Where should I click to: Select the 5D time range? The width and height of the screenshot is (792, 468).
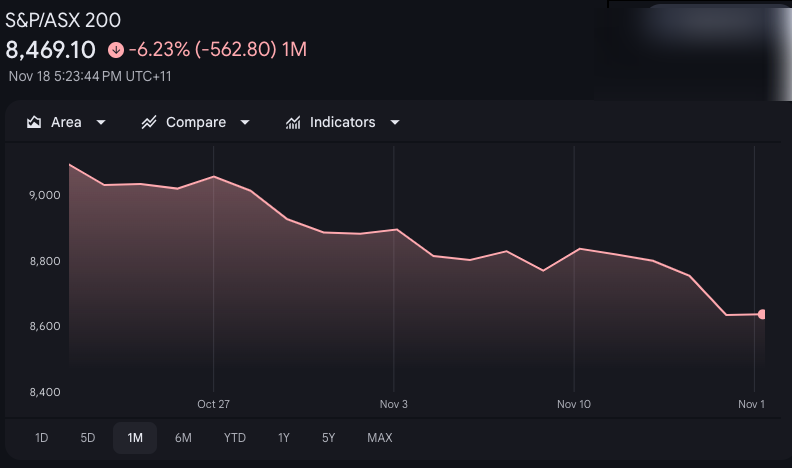tap(88, 438)
